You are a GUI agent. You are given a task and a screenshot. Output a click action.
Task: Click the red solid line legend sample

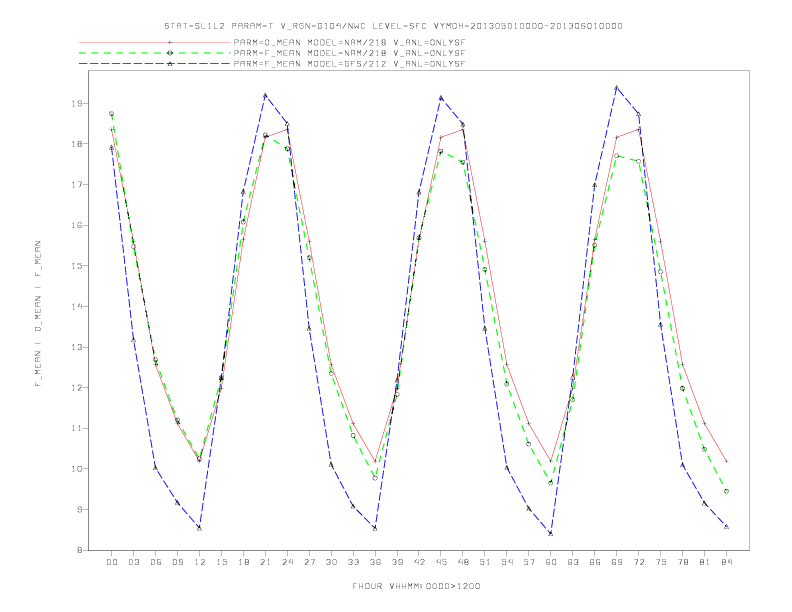pos(155,42)
